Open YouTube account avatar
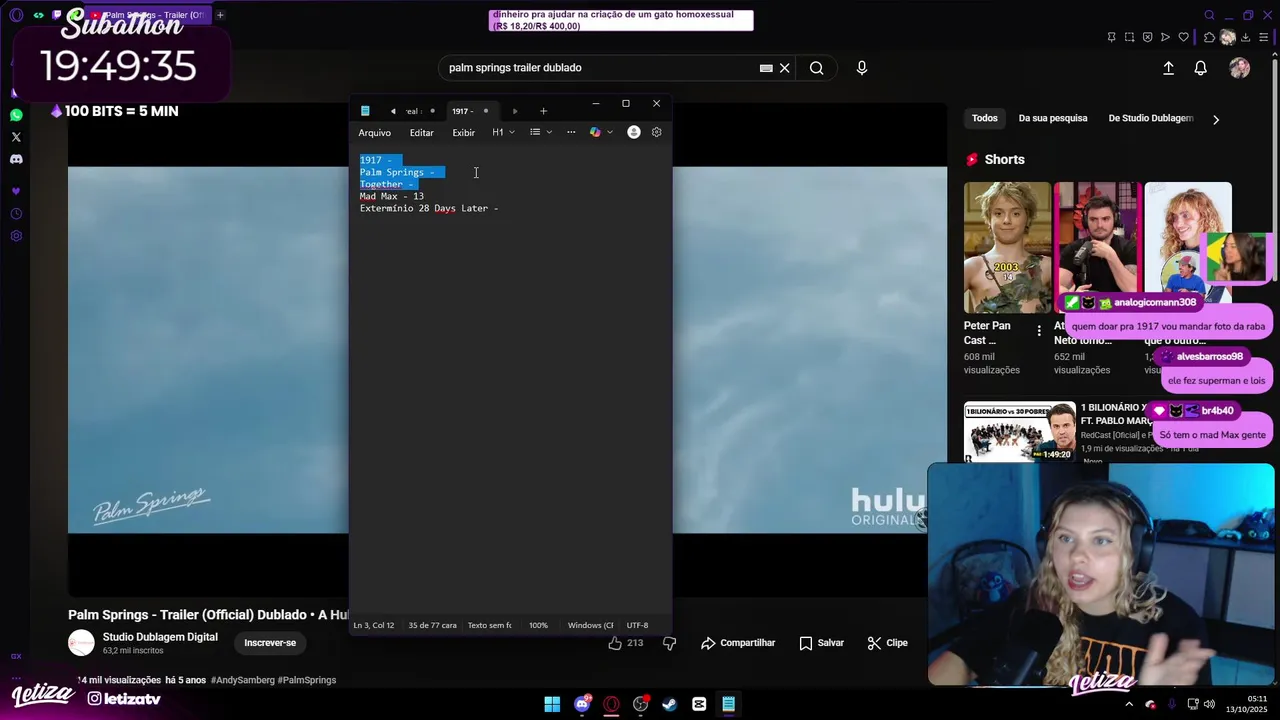Screen dimensions: 1280x720 (1240, 68)
